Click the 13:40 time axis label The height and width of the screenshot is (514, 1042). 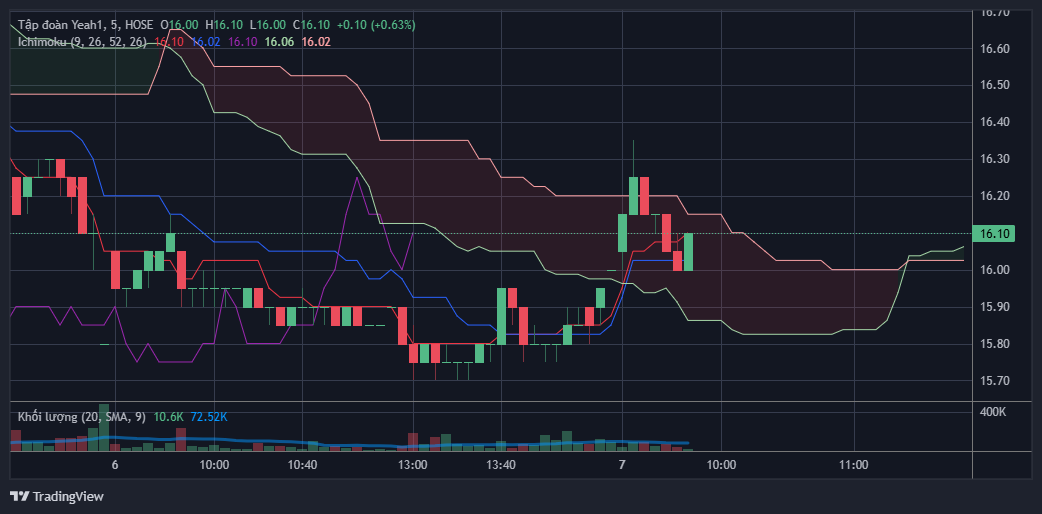pos(501,465)
